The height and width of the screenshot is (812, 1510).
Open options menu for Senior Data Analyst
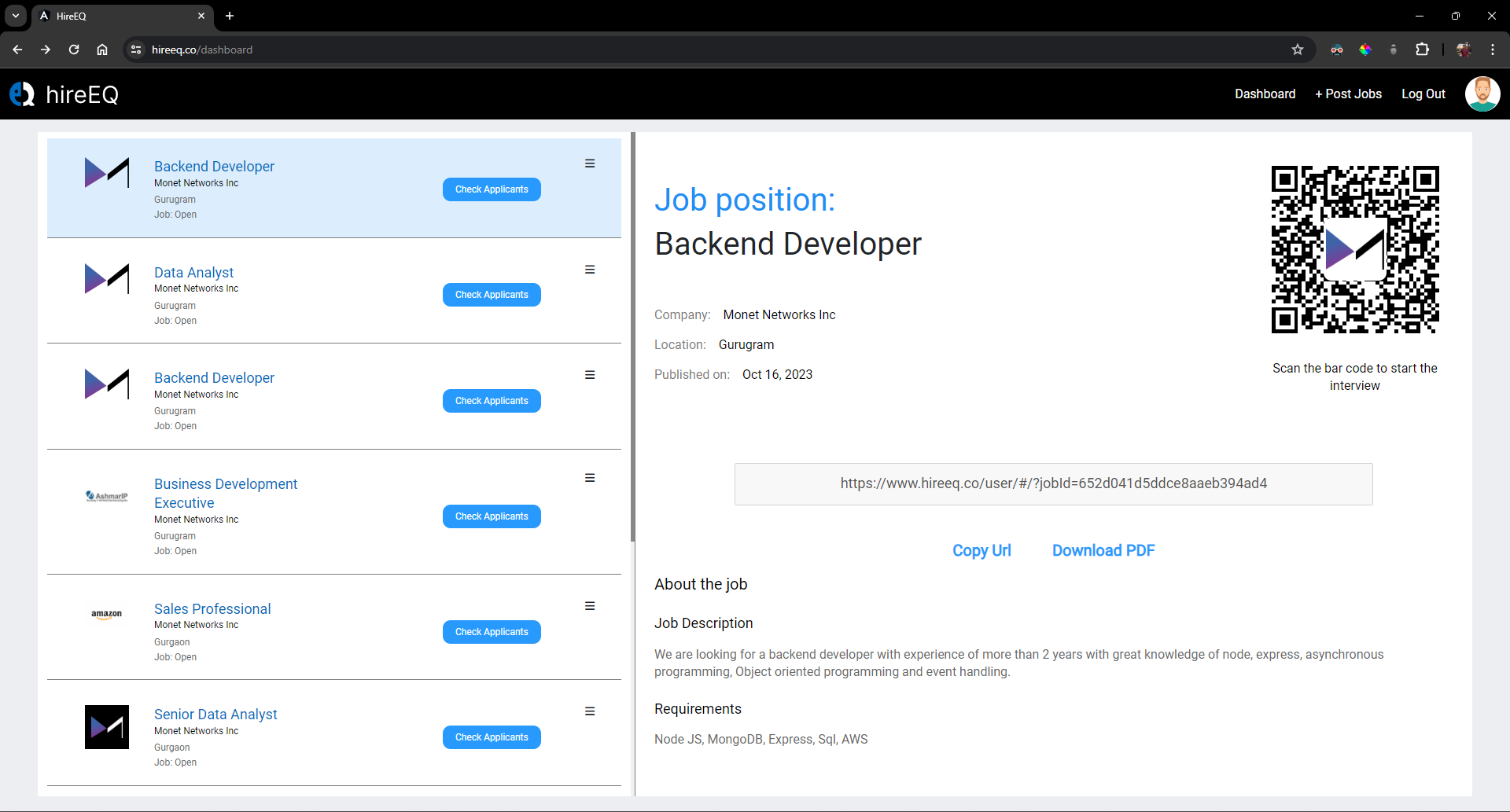pos(590,711)
